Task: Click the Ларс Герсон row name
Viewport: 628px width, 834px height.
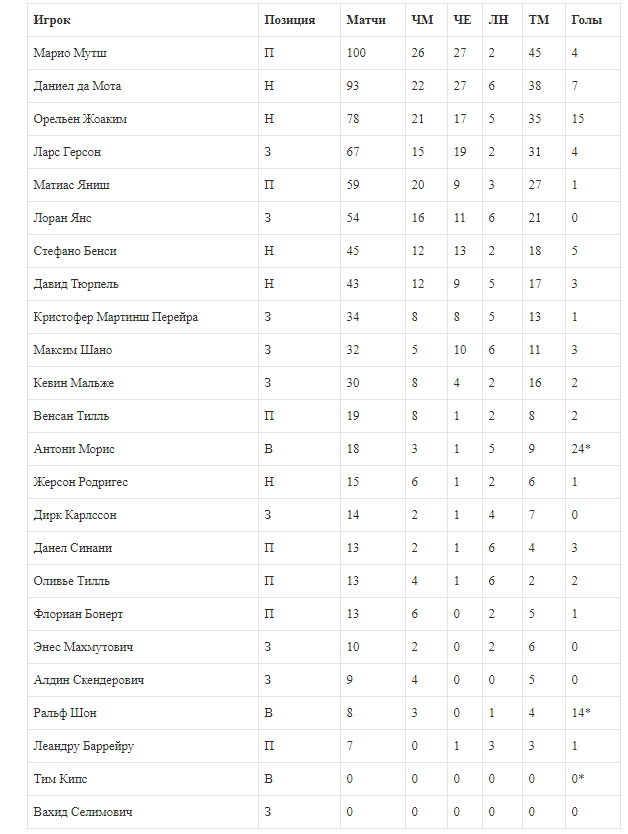Action: pos(67,152)
